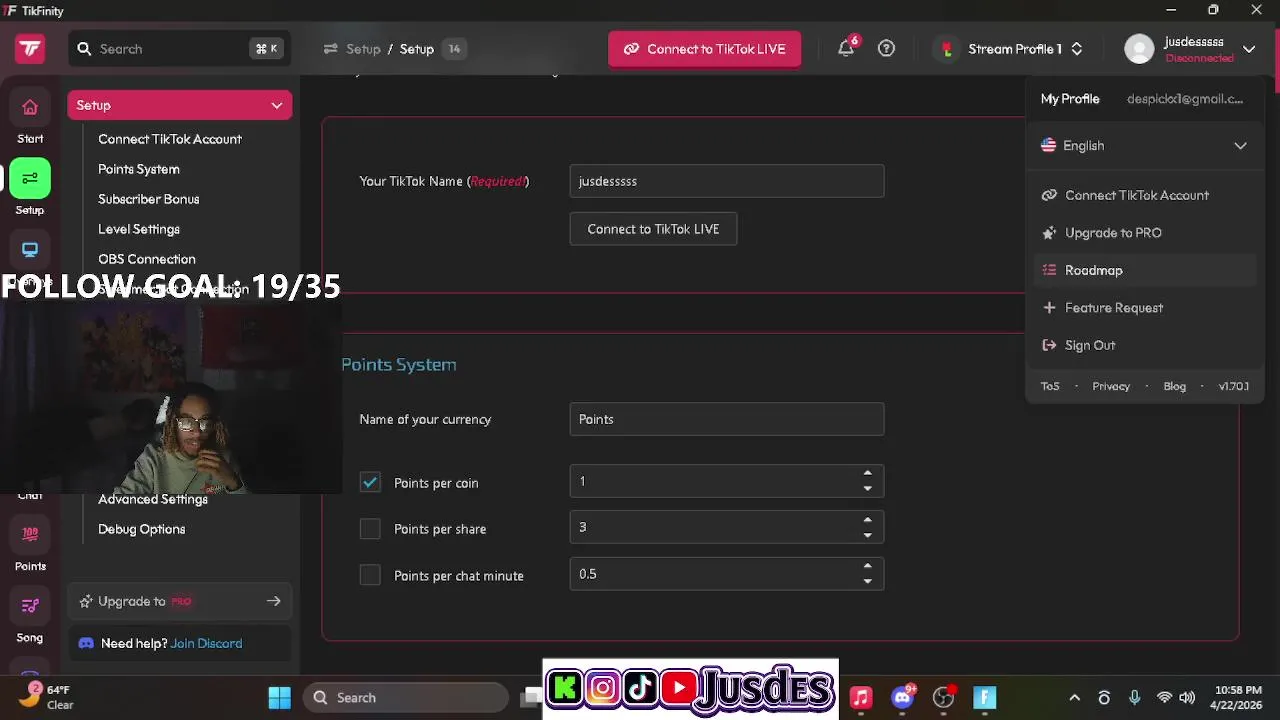Click the Discord icon beside Need help

(x=86, y=643)
